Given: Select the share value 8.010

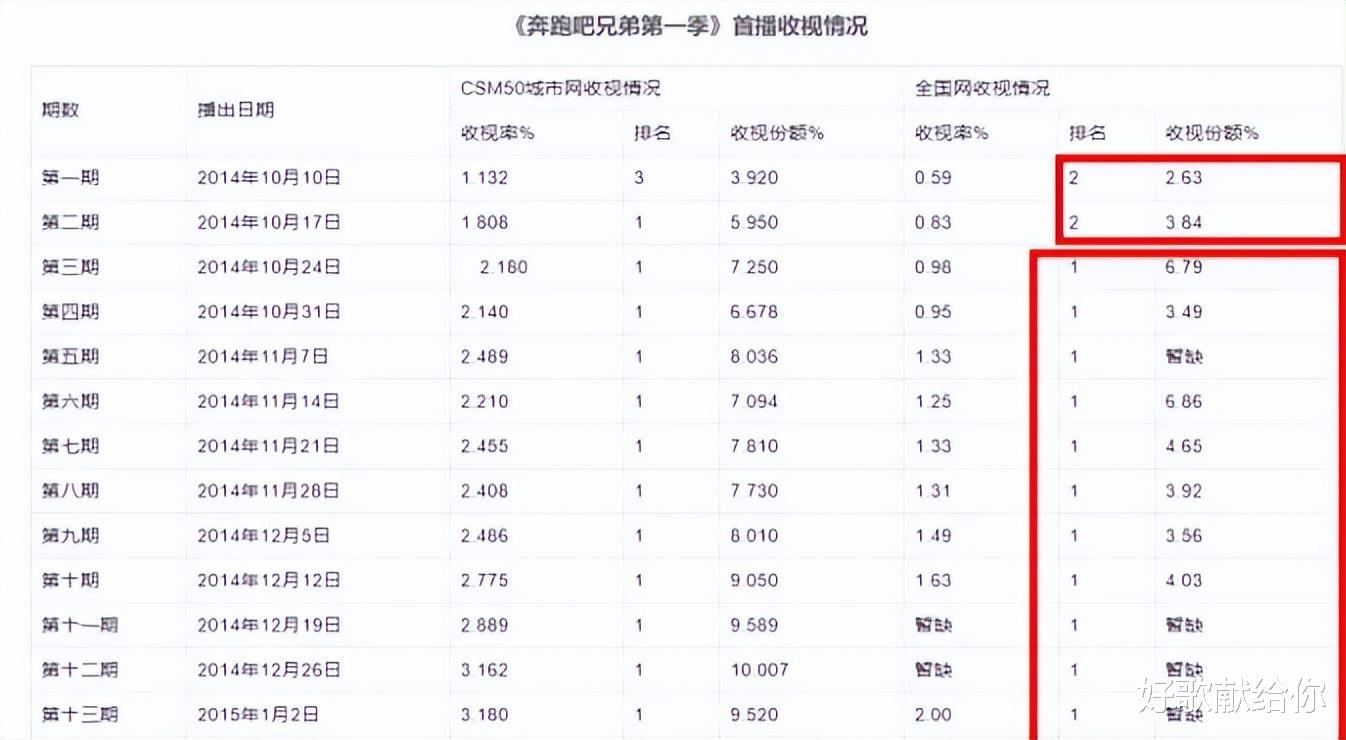Looking at the screenshot, I should [x=754, y=536].
